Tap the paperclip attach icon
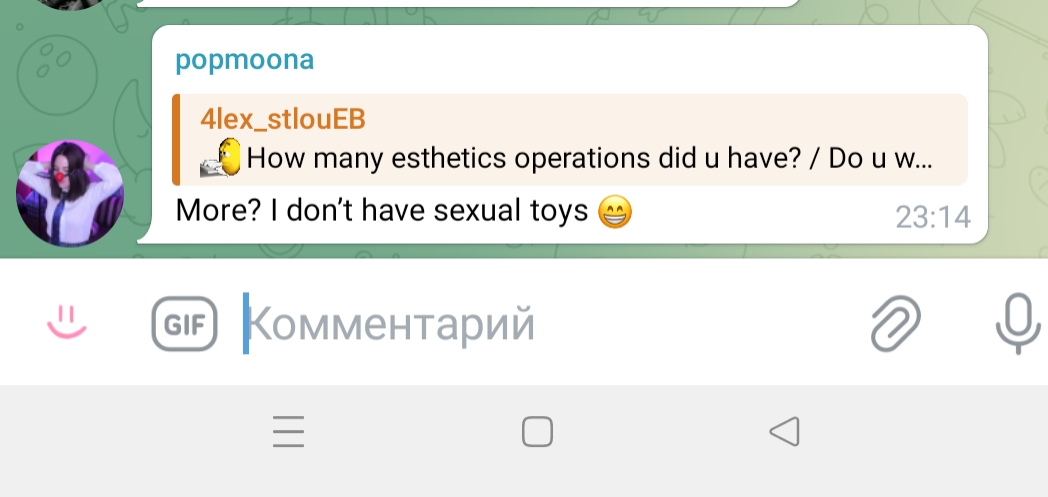This screenshot has height=497, width=1048. [896, 323]
